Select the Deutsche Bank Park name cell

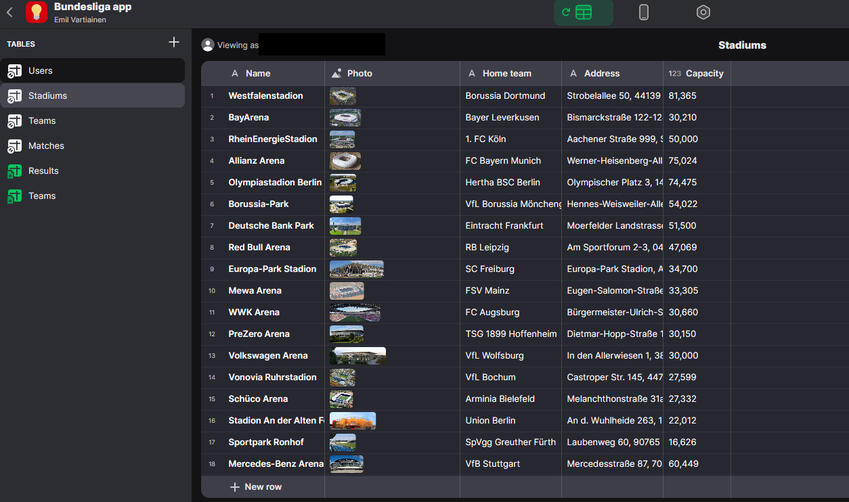coord(273,226)
